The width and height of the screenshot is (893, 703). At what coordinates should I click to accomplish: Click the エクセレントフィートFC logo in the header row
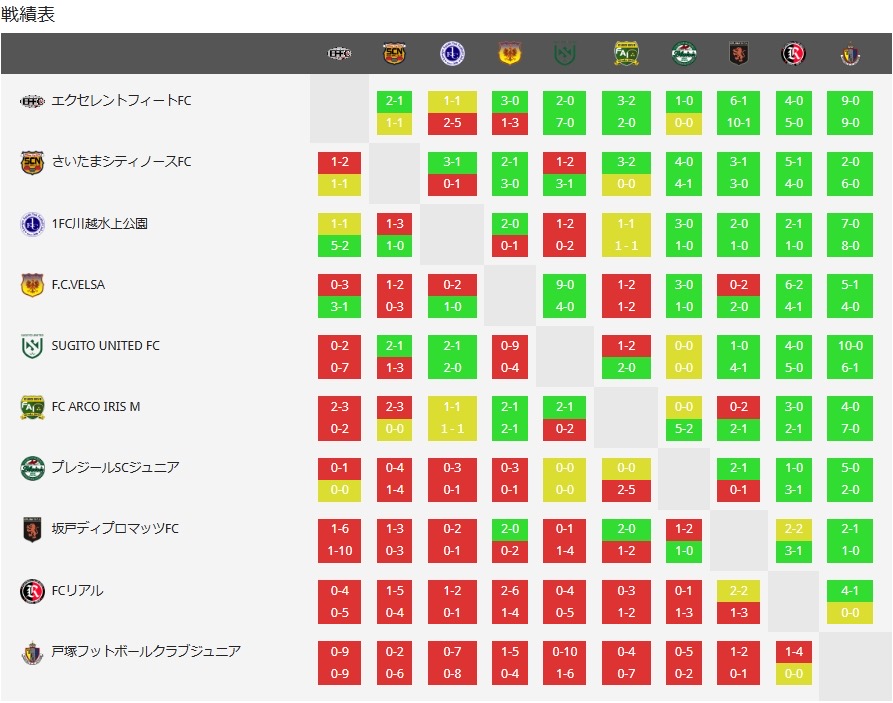pyautogui.click(x=339, y=54)
